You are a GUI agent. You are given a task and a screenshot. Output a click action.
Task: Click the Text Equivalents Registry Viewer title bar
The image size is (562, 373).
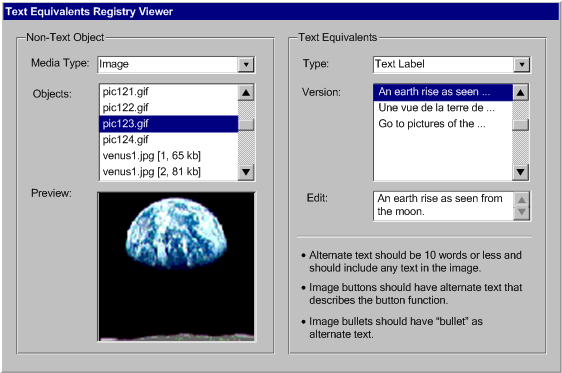pos(281,11)
